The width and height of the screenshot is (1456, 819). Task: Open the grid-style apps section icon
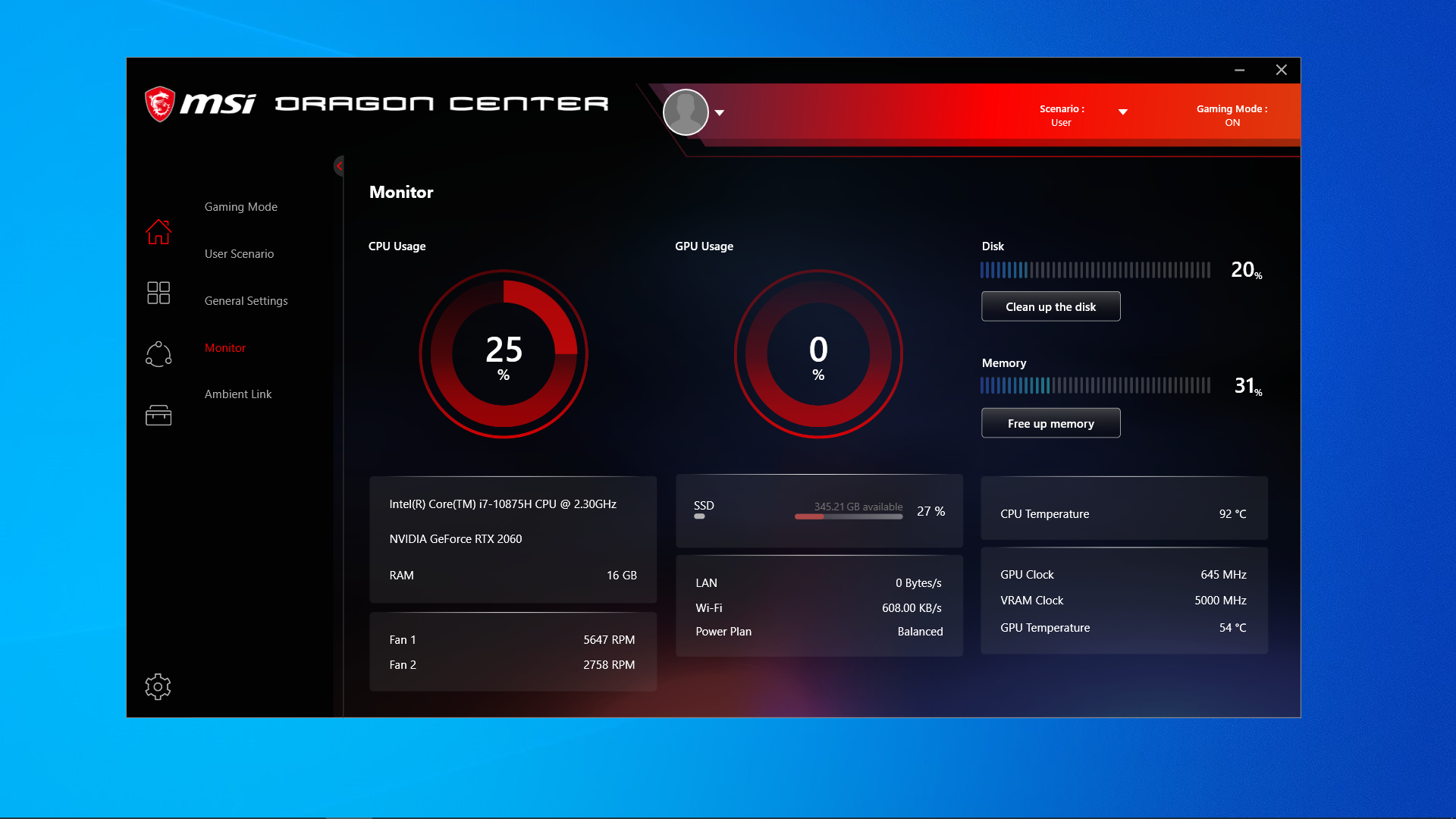point(158,293)
